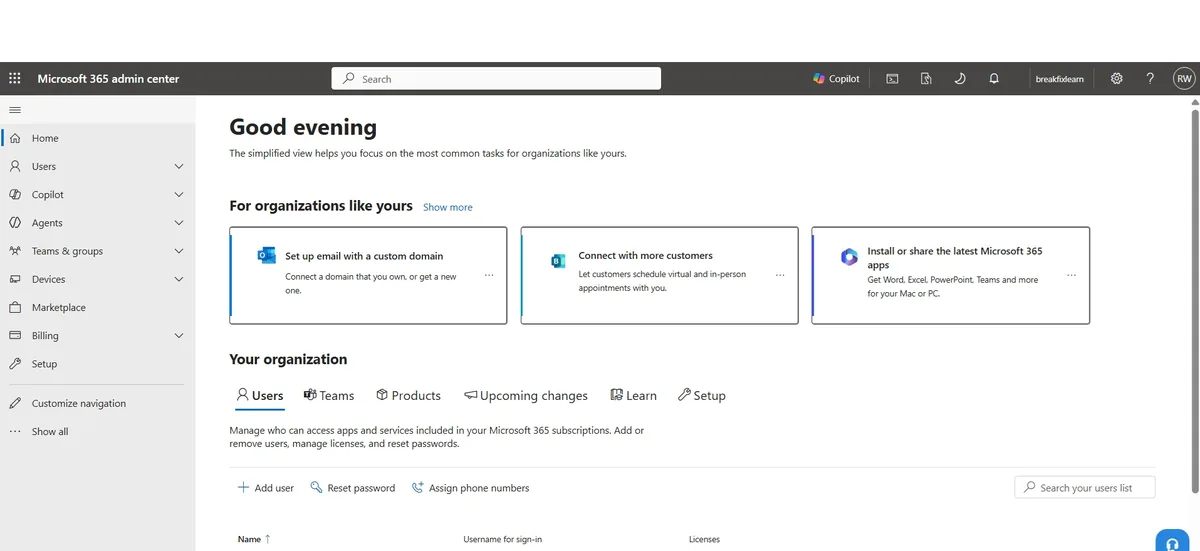This screenshot has width=1200, height=551.
Task: Click the Agents icon in sidebar
Action: coord(15,222)
